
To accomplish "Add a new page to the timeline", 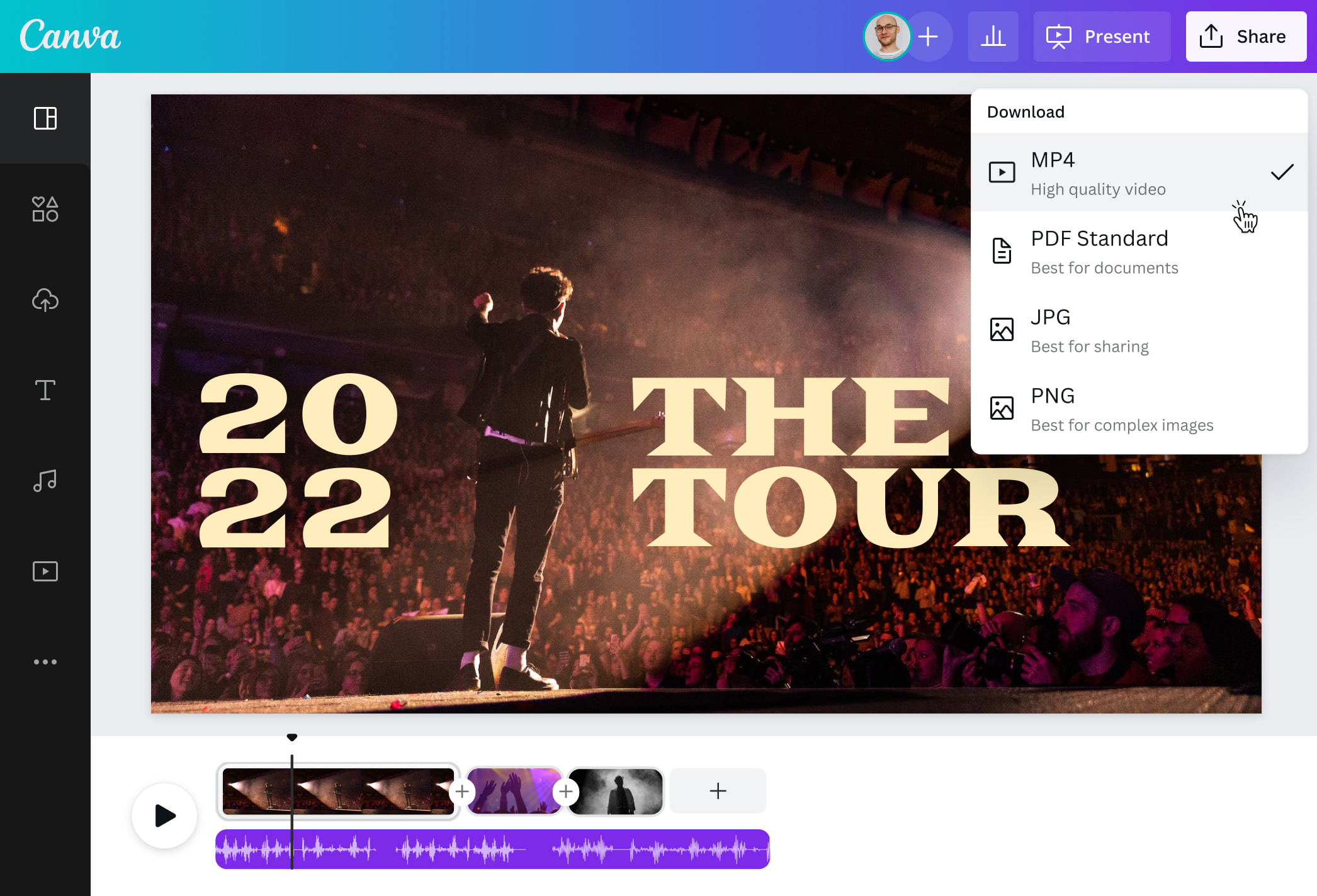I will click(717, 790).
